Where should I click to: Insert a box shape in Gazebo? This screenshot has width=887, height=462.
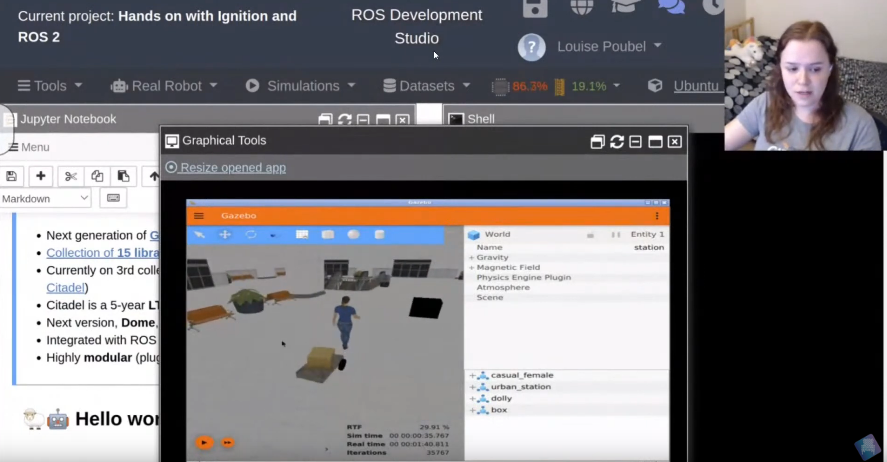click(328, 235)
